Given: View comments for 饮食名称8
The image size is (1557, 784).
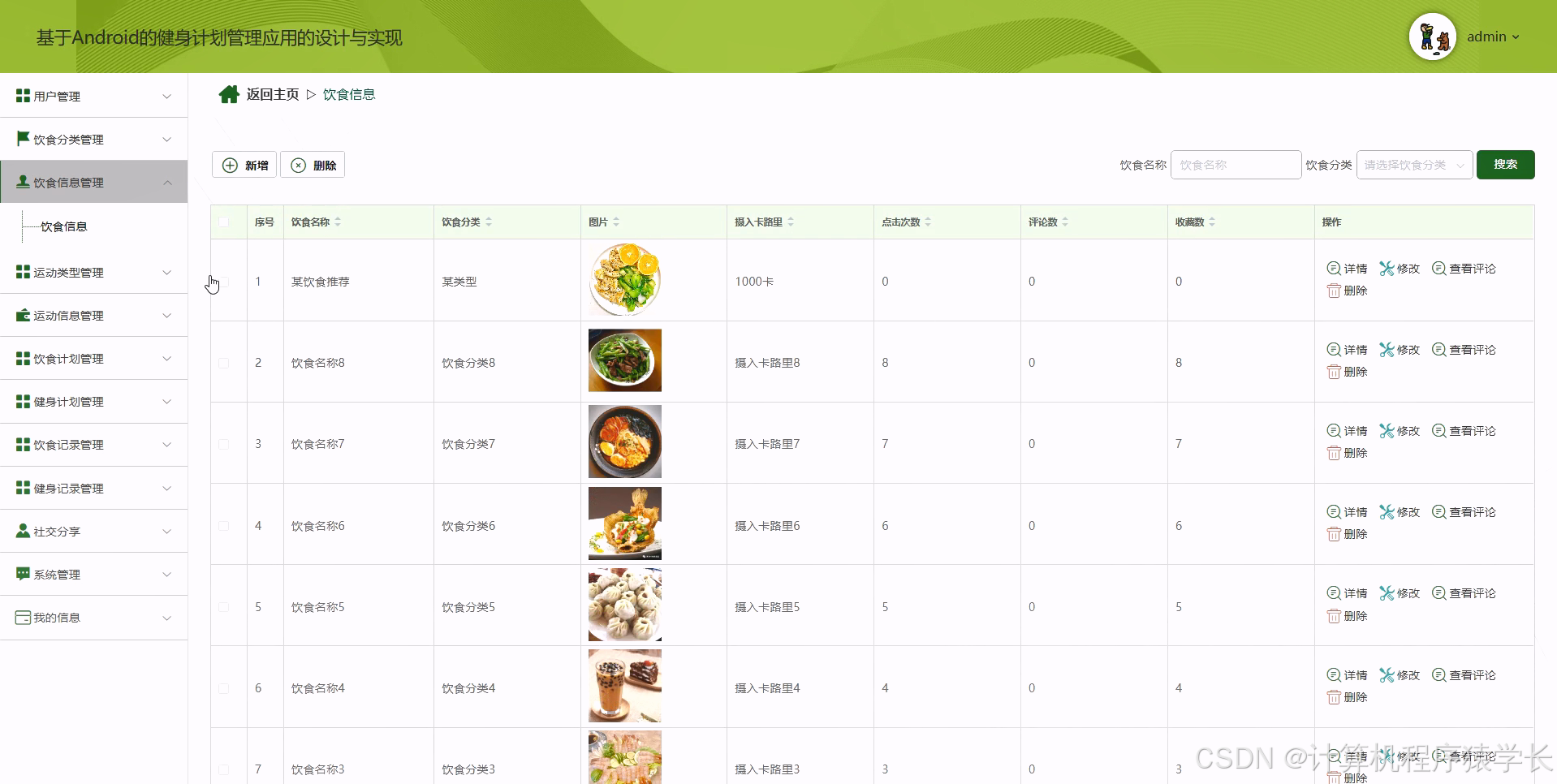Looking at the screenshot, I should pos(1464,350).
